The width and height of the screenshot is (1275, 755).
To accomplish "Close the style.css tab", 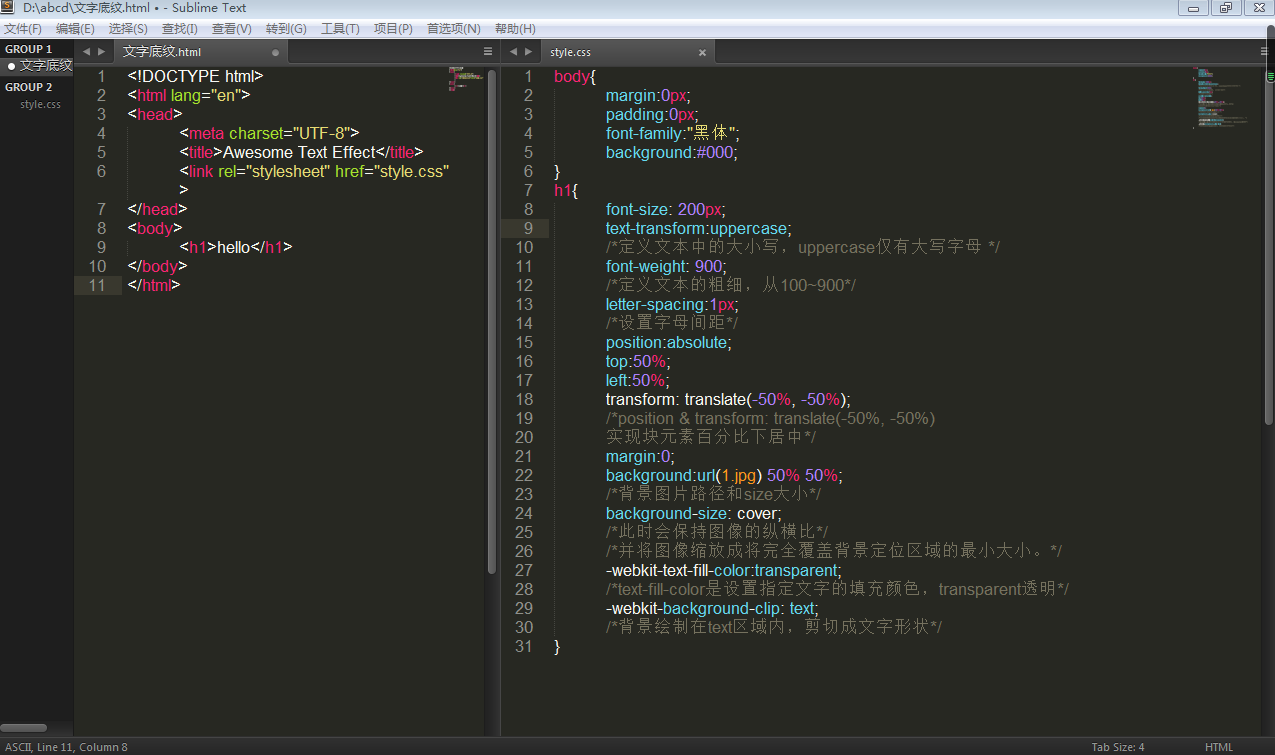I will (x=702, y=53).
